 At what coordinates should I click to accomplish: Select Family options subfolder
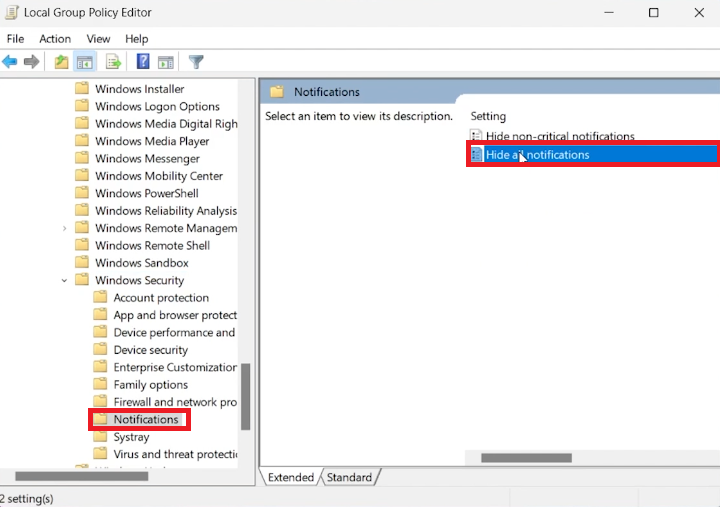tap(151, 384)
